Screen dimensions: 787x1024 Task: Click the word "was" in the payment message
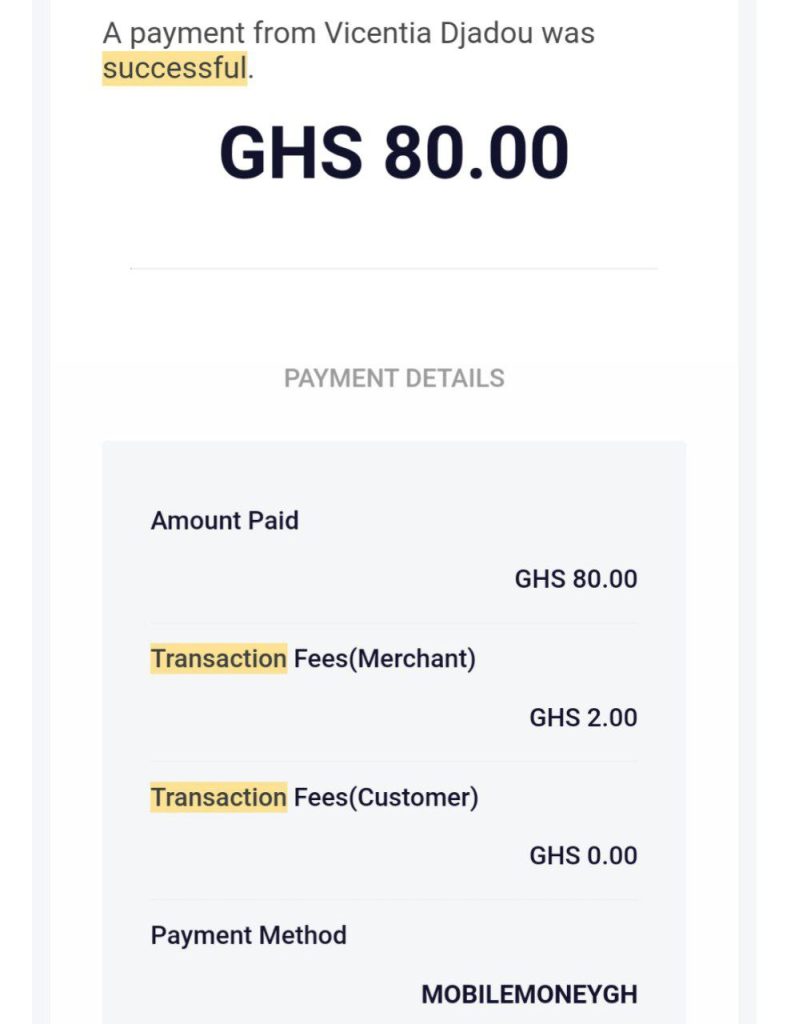click(567, 33)
